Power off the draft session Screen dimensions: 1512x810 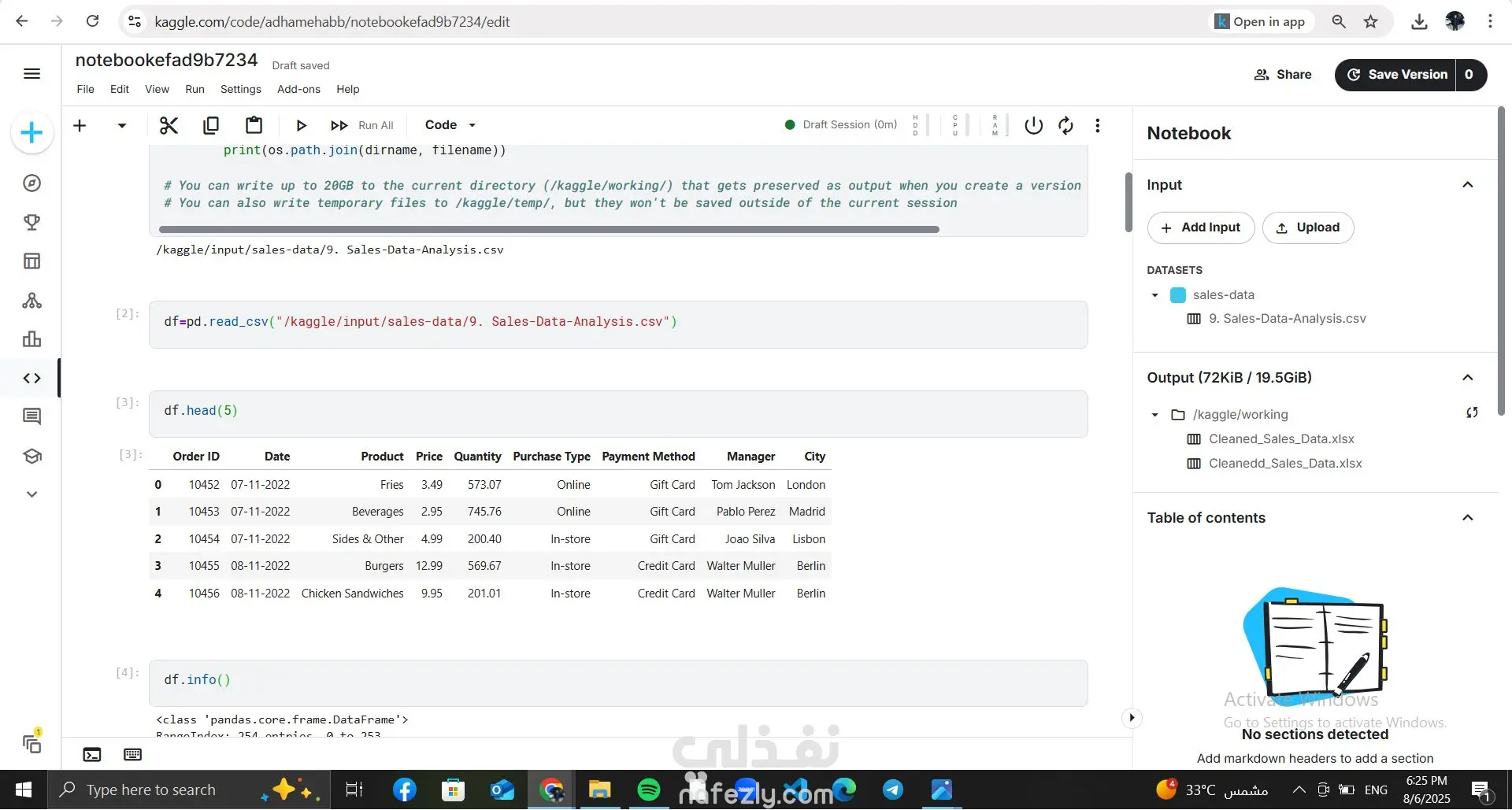pyautogui.click(x=1033, y=125)
